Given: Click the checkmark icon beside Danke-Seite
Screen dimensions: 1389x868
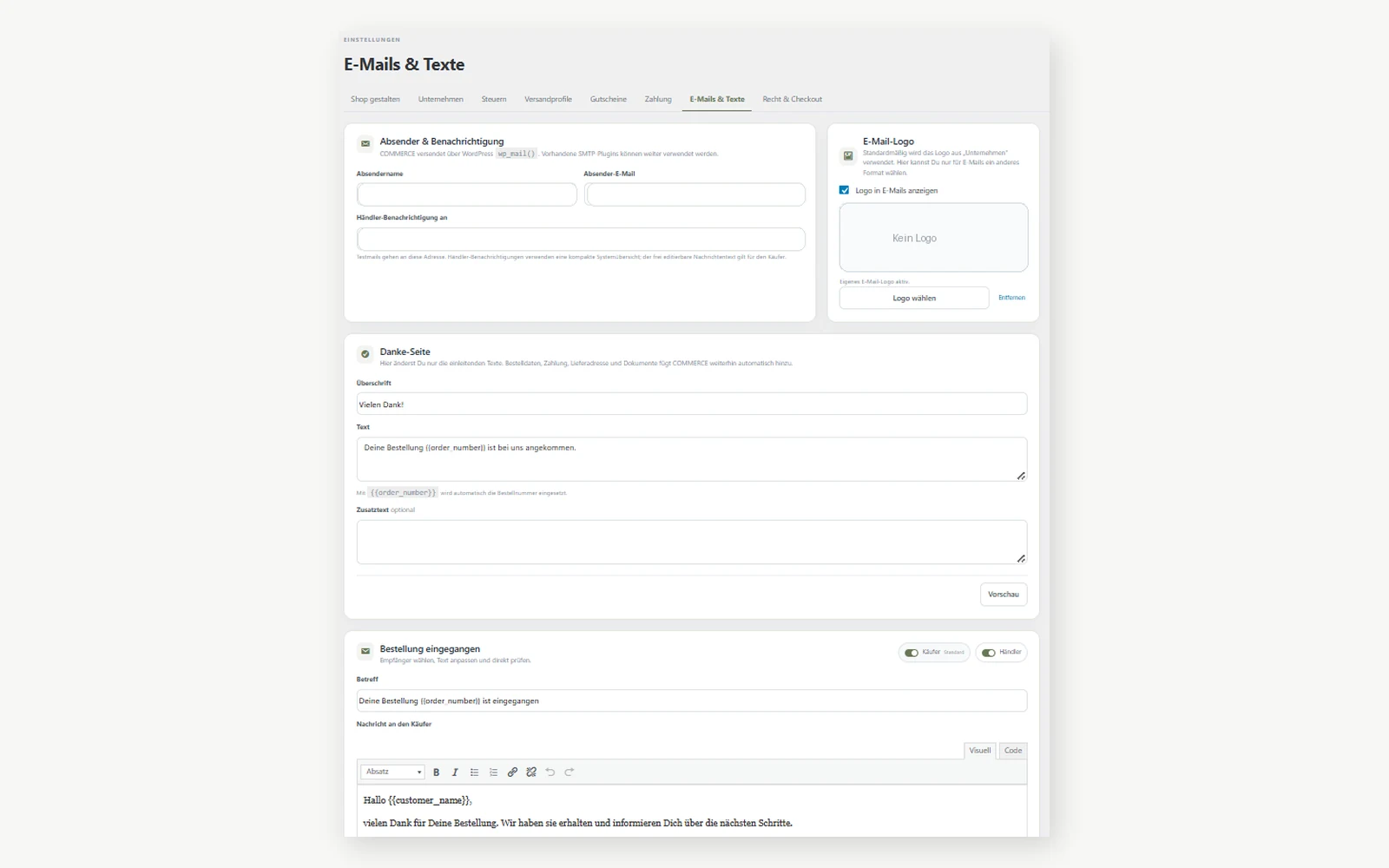Looking at the screenshot, I should pyautogui.click(x=365, y=354).
